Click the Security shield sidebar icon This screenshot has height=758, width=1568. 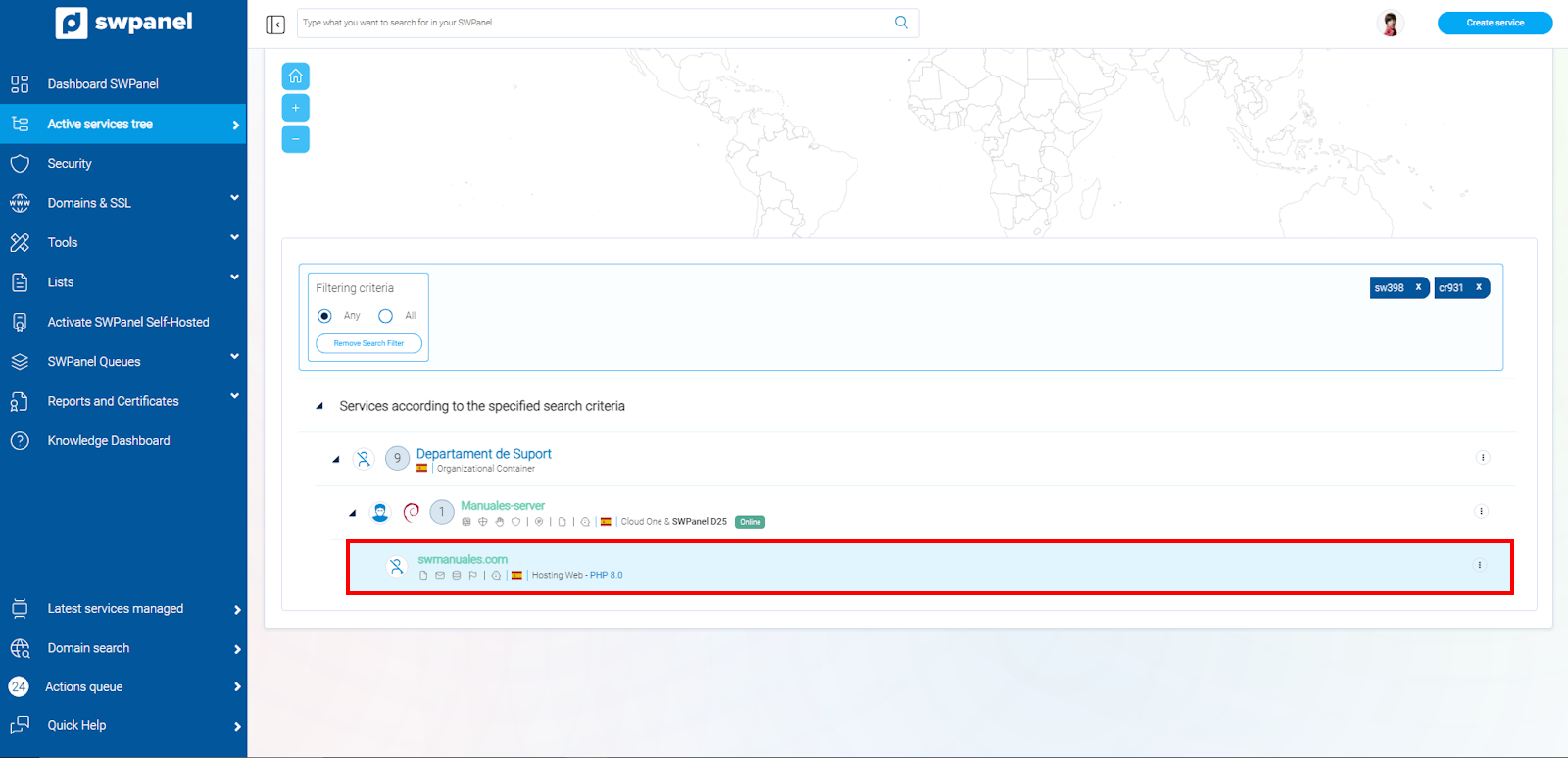[20, 164]
